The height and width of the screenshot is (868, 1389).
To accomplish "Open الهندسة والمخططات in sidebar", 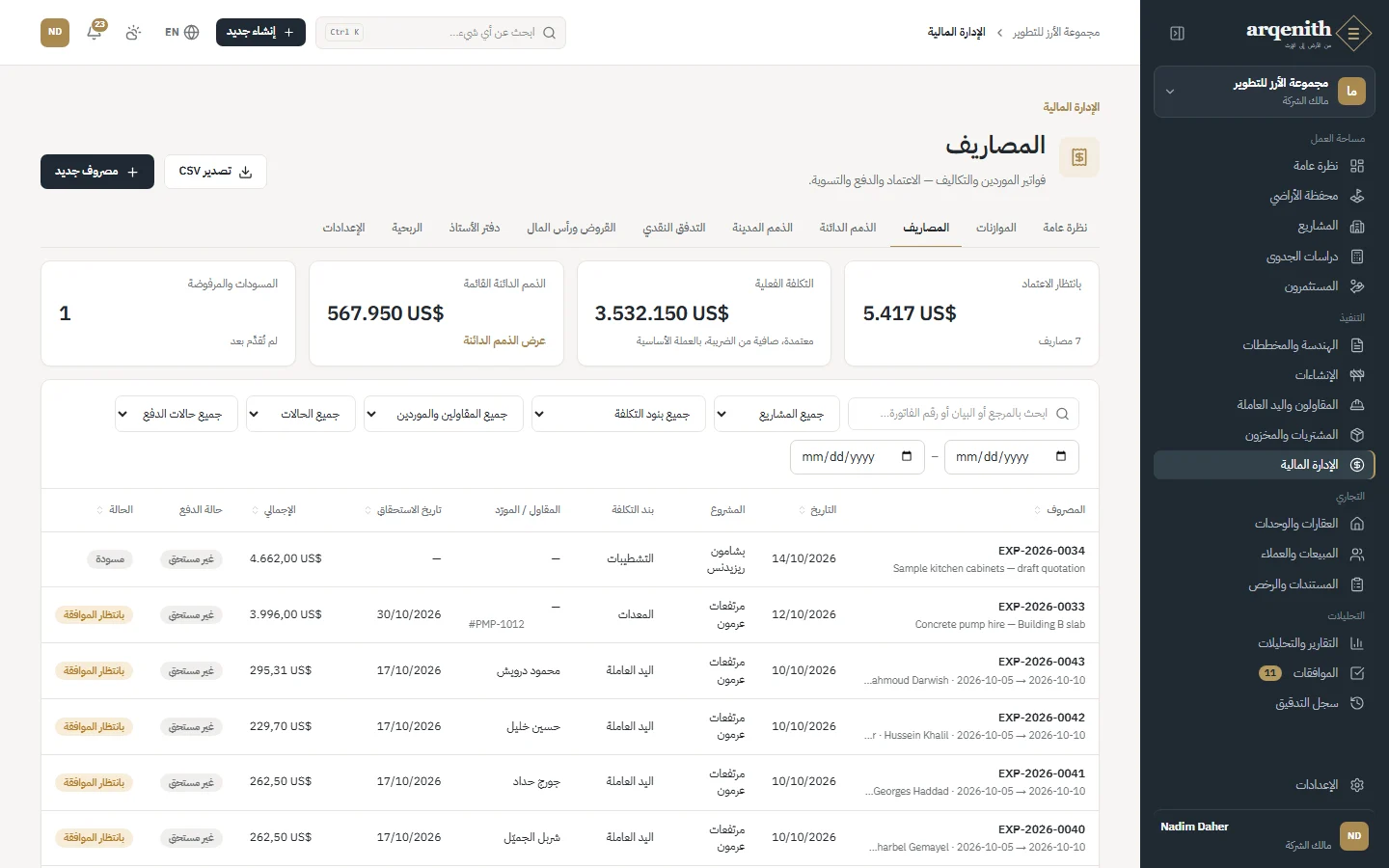I will click(x=1265, y=345).
